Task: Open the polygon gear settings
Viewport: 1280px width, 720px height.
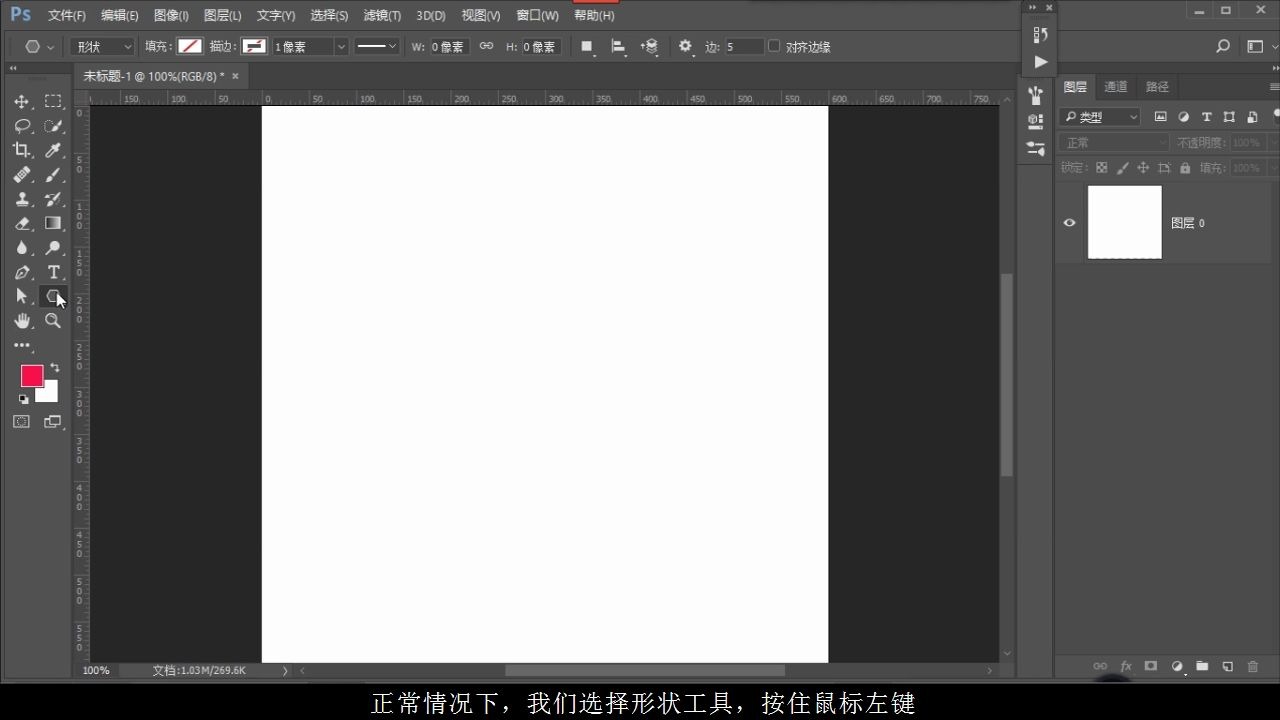Action: pyautogui.click(x=685, y=46)
